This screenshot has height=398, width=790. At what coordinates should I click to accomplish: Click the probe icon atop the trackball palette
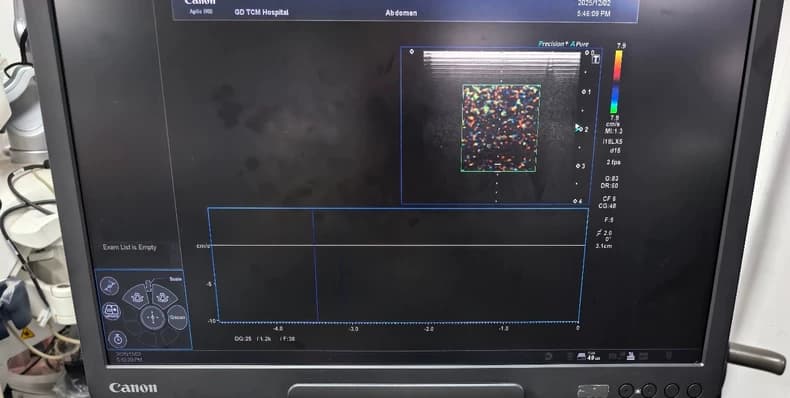(110, 286)
